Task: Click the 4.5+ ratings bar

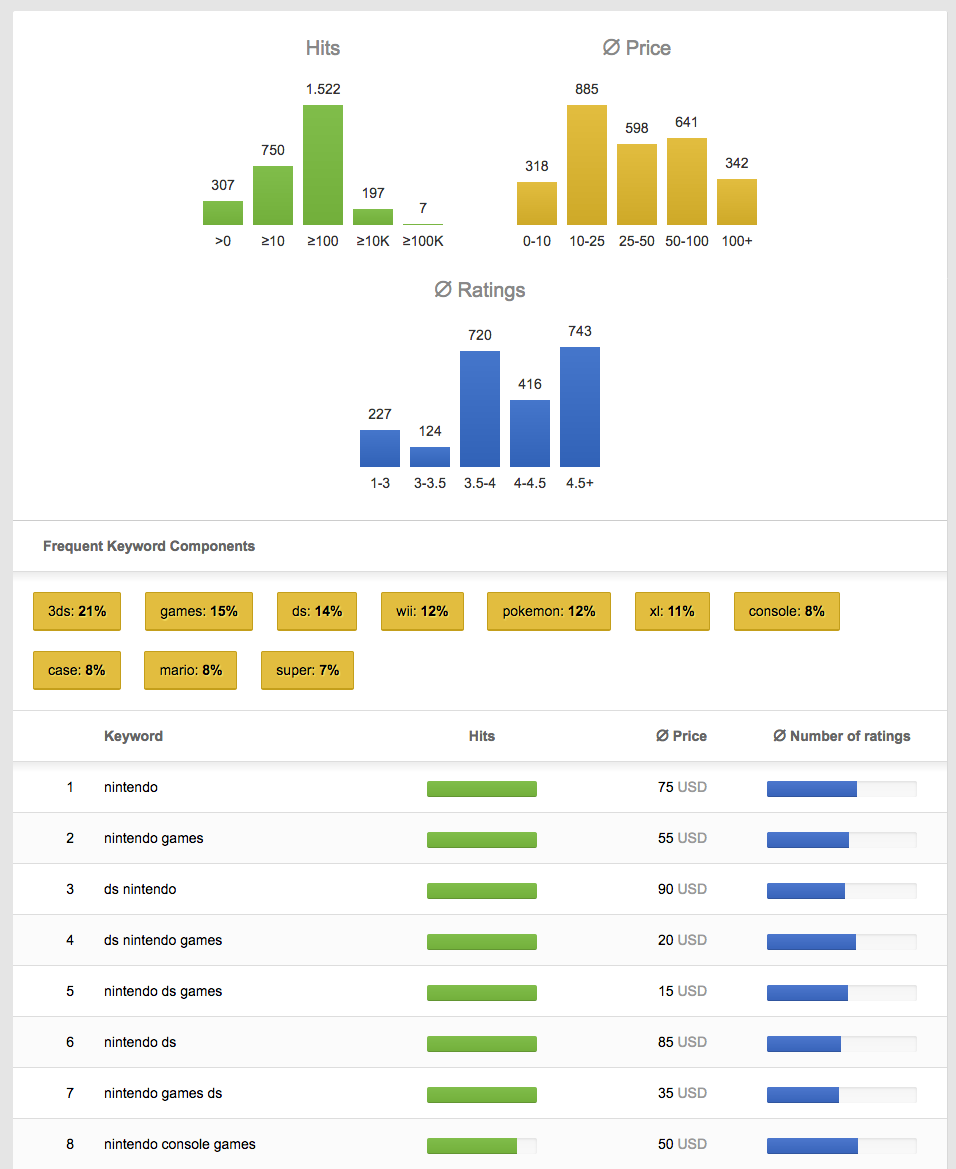Action: click(x=580, y=407)
